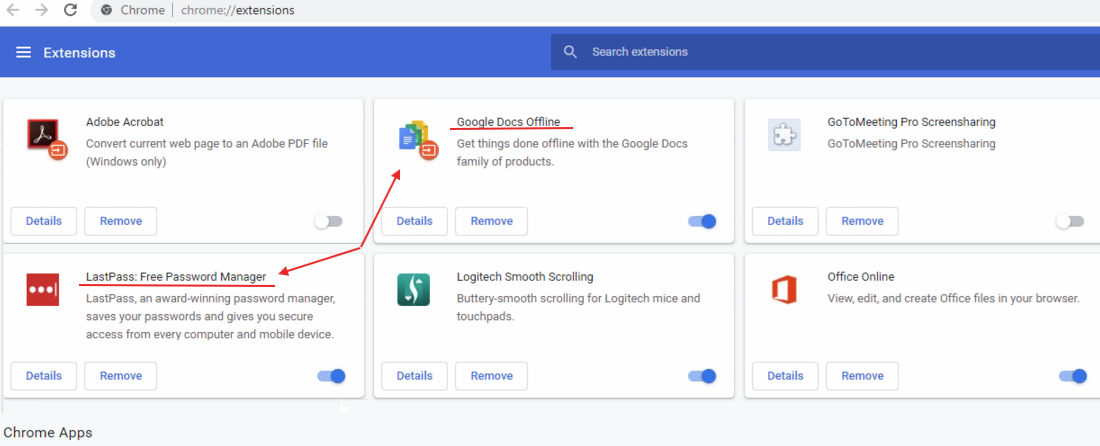Open the Extensions hamburger menu
The width and height of the screenshot is (1100, 446).
pyautogui.click(x=24, y=53)
